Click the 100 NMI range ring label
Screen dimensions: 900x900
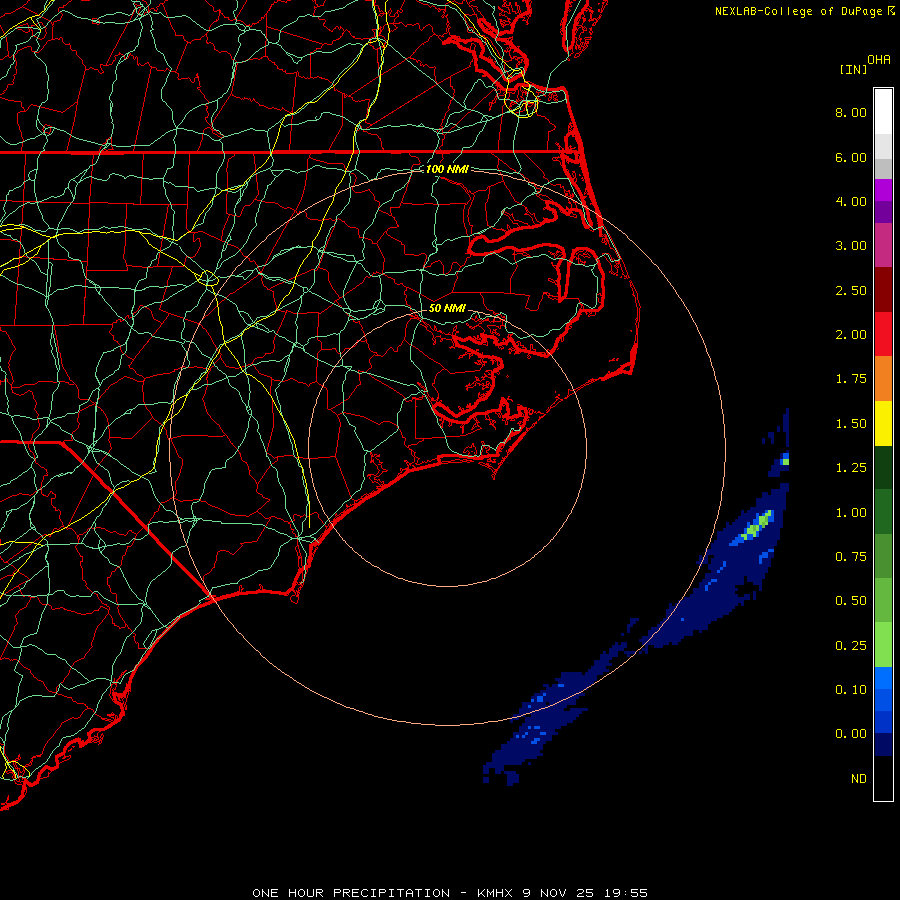coord(447,169)
